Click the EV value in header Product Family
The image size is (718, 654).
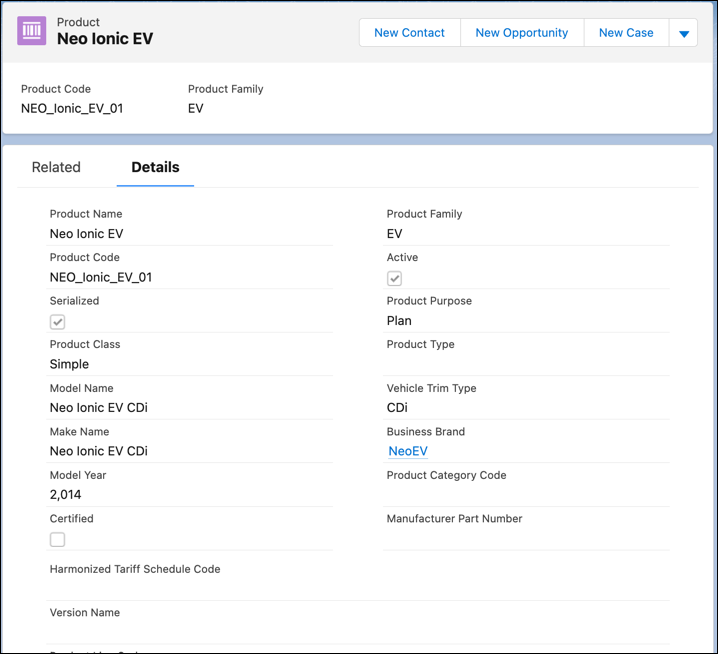tap(196, 109)
